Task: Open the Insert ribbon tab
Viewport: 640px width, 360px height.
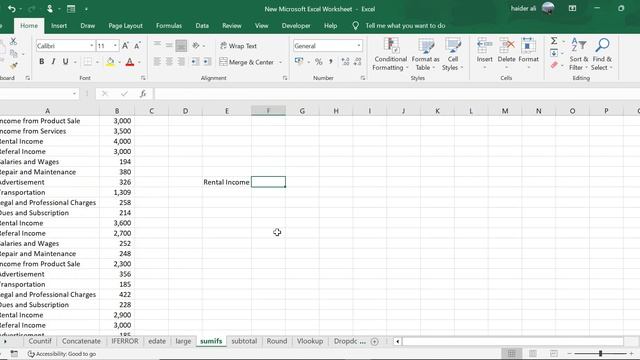Action: click(x=59, y=25)
